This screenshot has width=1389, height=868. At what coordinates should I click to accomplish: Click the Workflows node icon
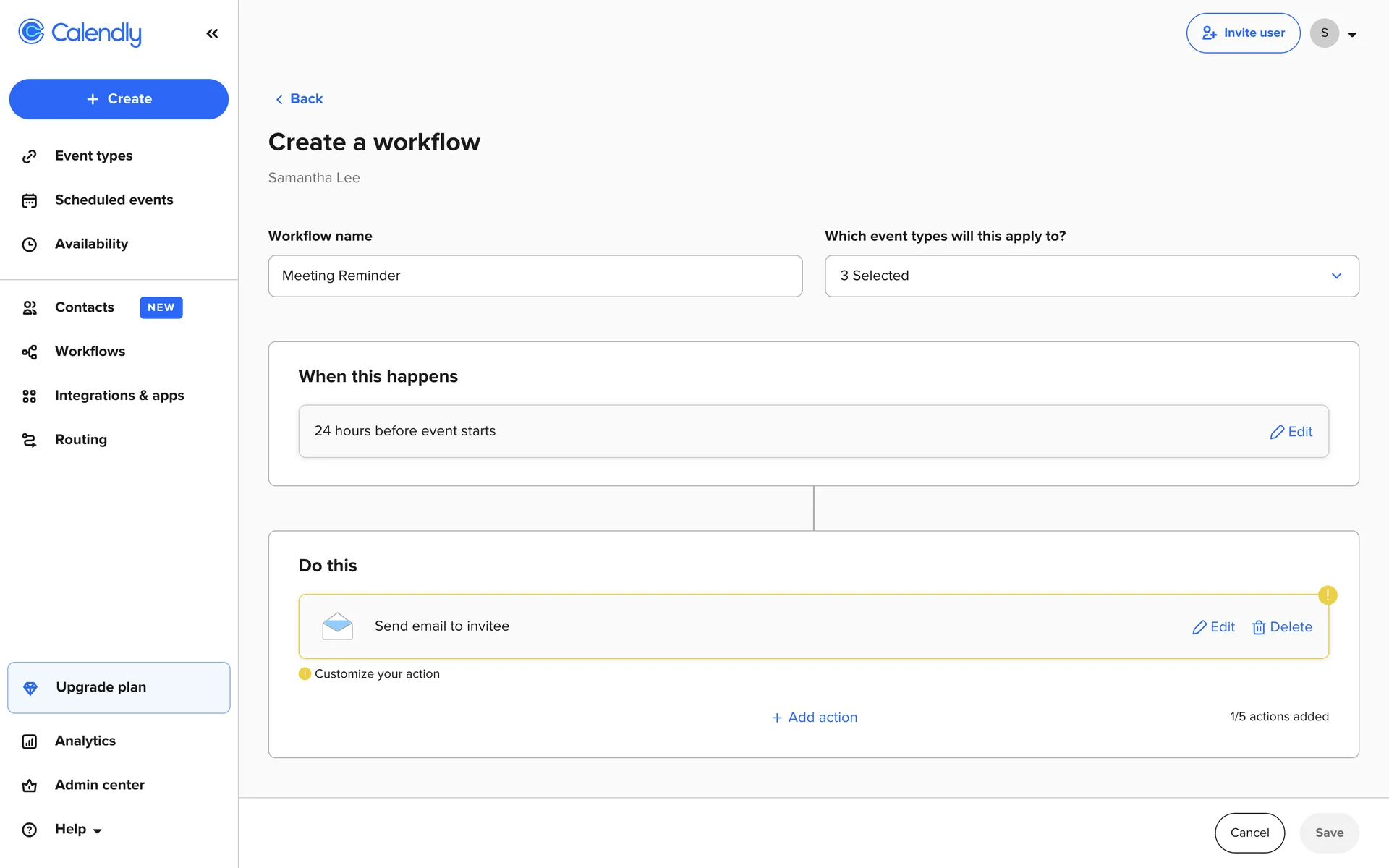pyautogui.click(x=29, y=352)
